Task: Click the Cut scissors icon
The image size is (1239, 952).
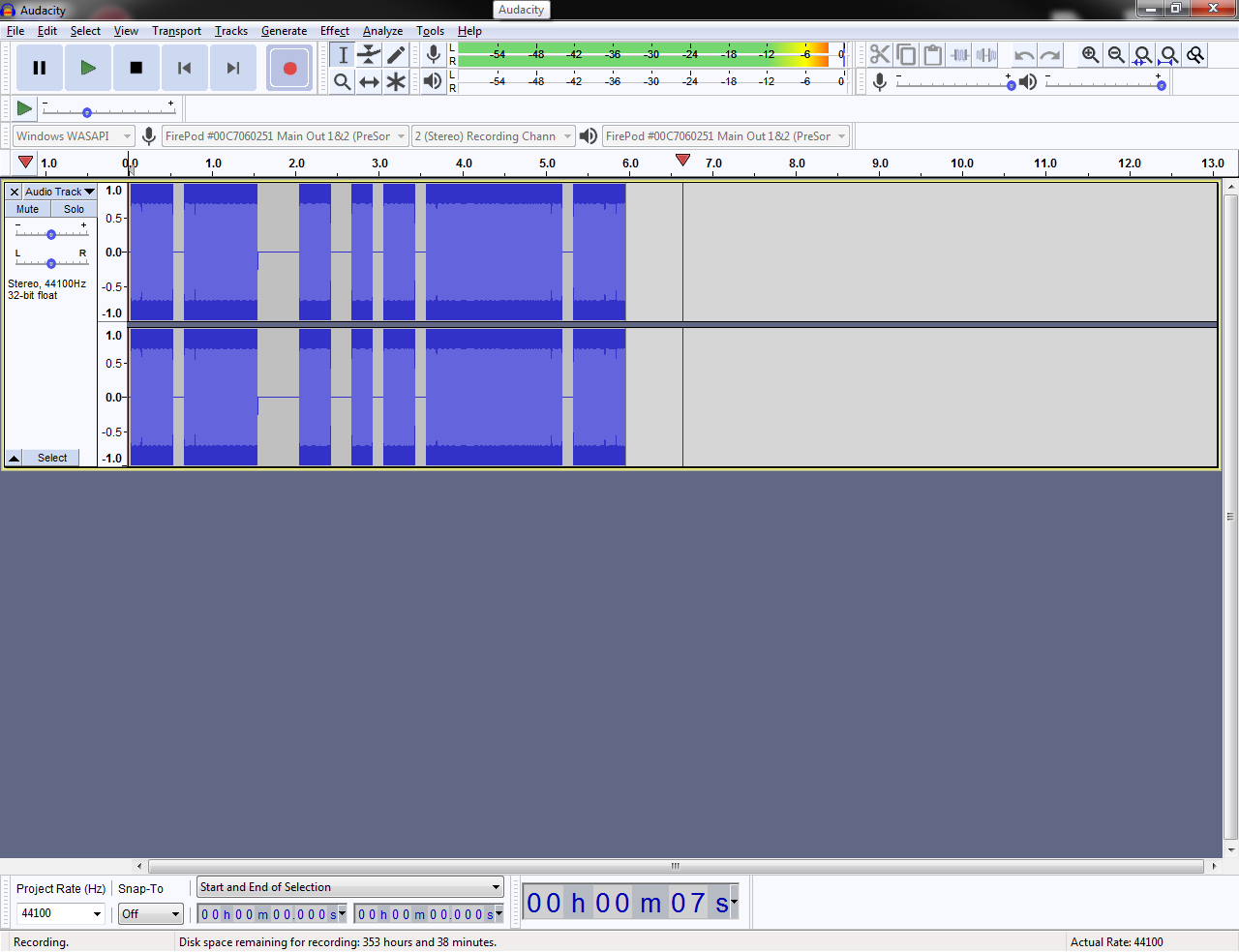Action: [x=880, y=54]
